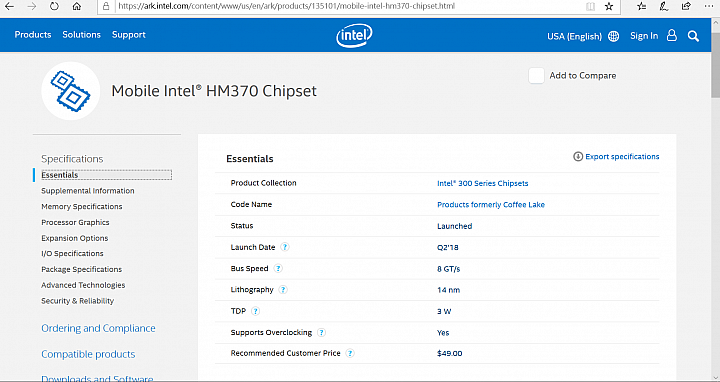Go back with the browser back arrow

9,6
